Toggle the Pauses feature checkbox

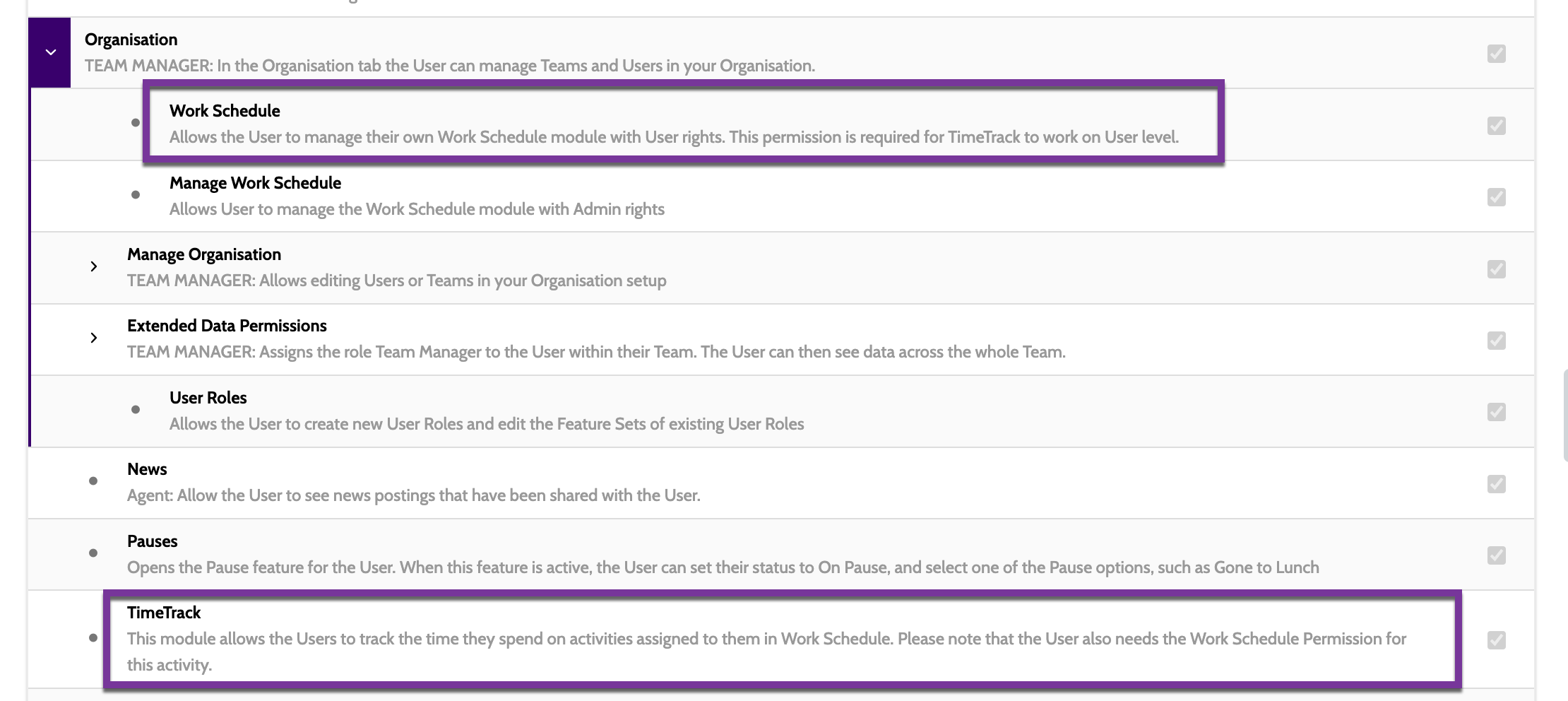[x=1496, y=555]
